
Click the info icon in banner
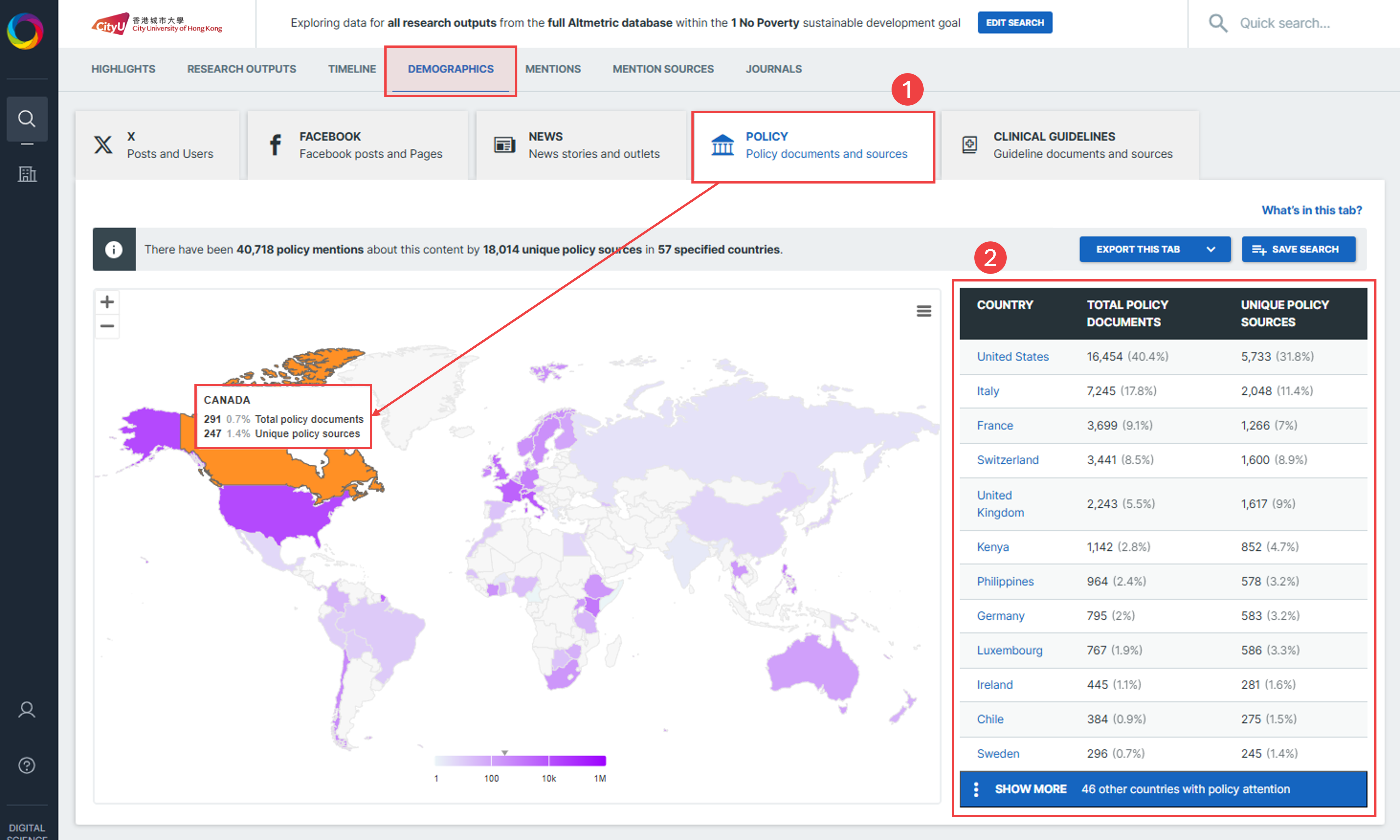[x=114, y=250]
